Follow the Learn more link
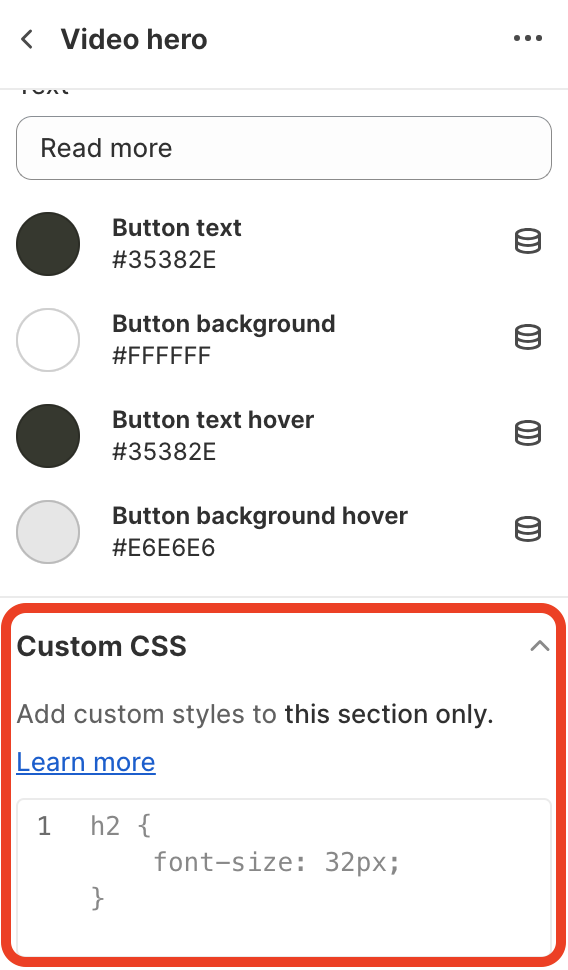The height and width of the screenshot is (970, 568). click(86, 762)
